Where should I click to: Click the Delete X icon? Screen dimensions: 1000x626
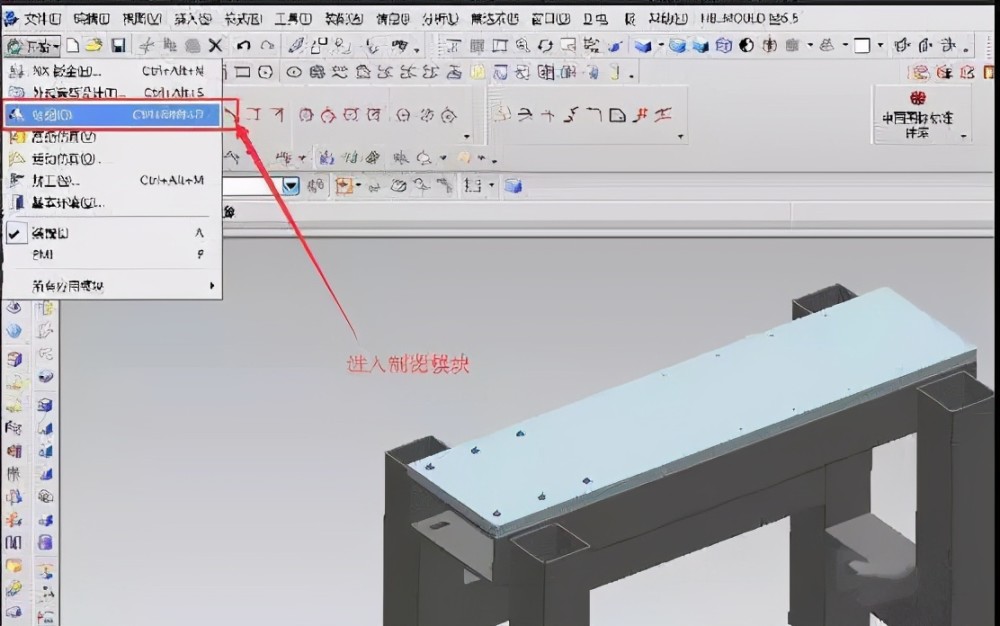pyautogui.click(x=216, y=45)
